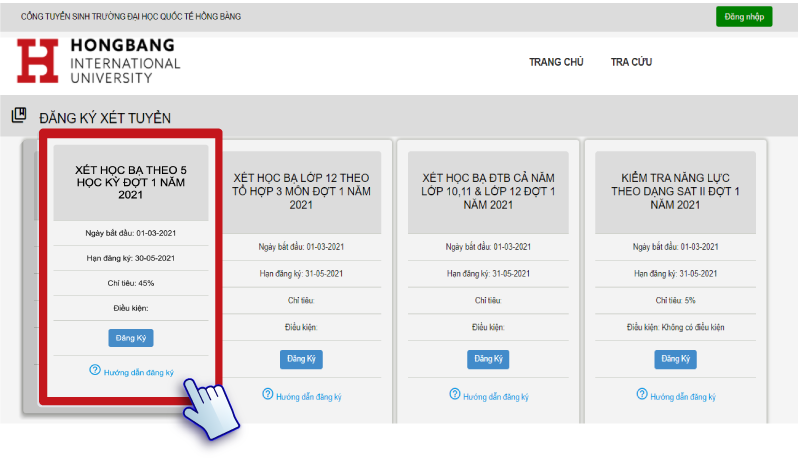Click the green Đăng nhập button
The height and width of the screenshot is (461, 800).
click(744, 17)
